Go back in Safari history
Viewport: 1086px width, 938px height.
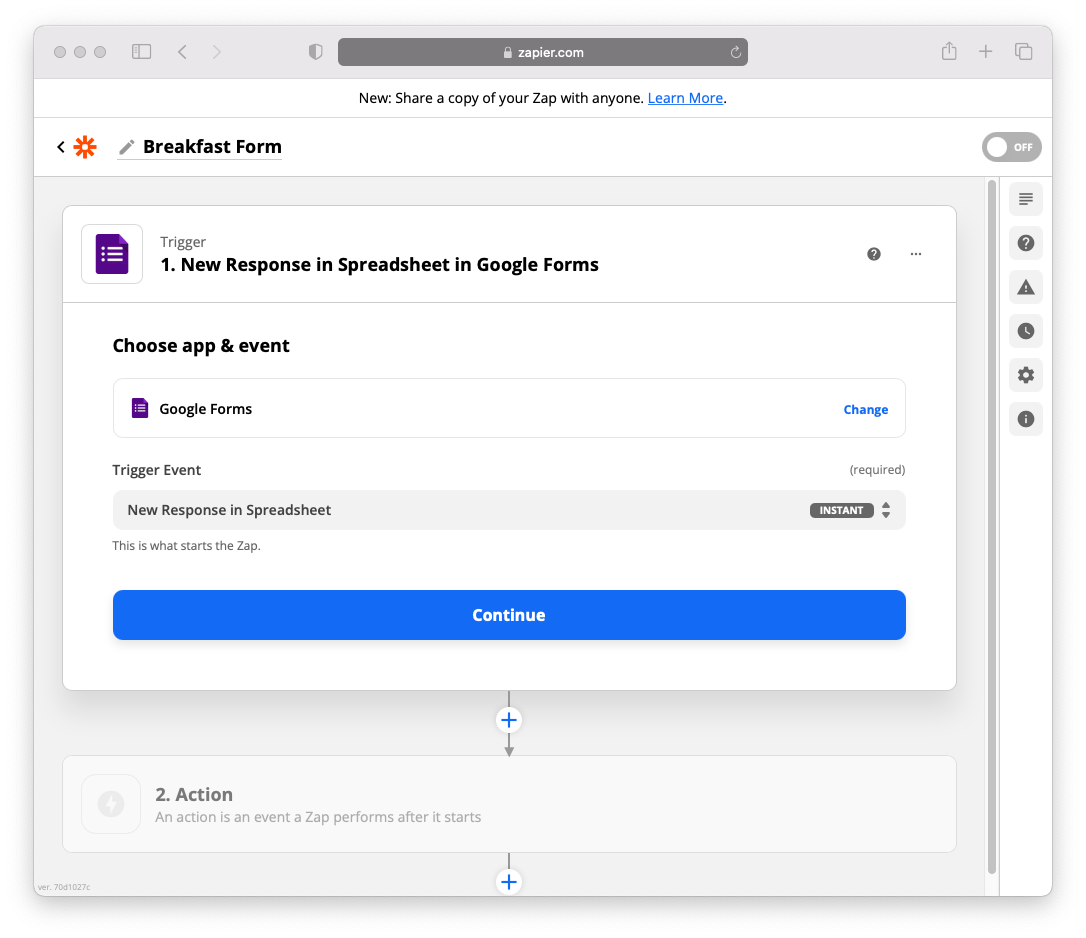(182, 52)
